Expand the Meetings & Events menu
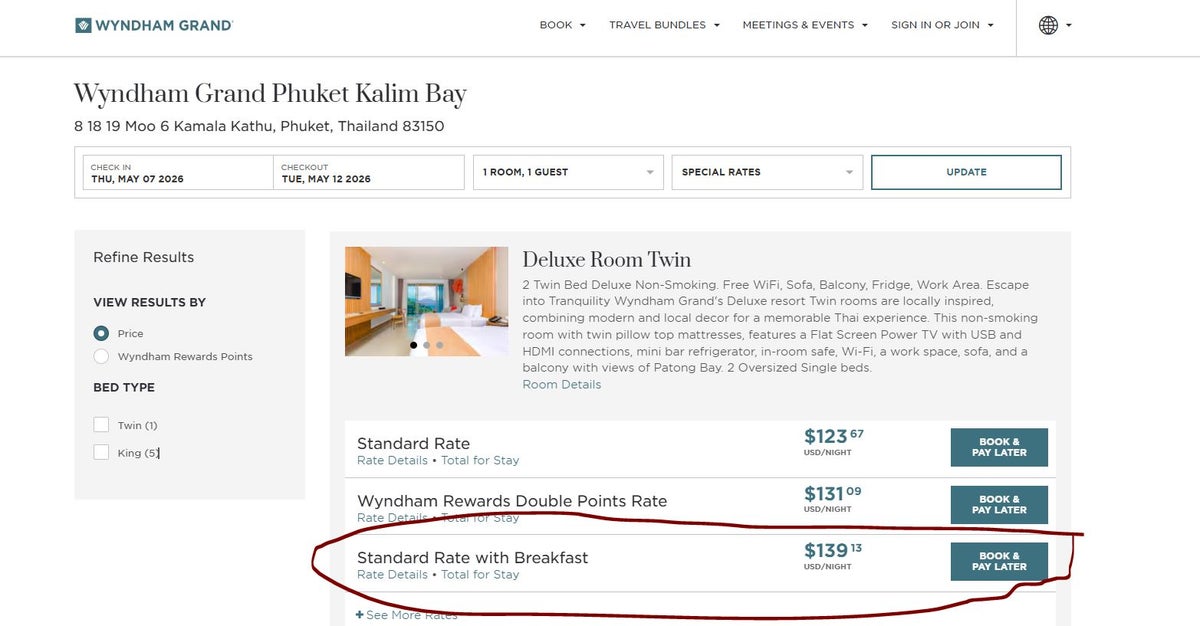 804,25
